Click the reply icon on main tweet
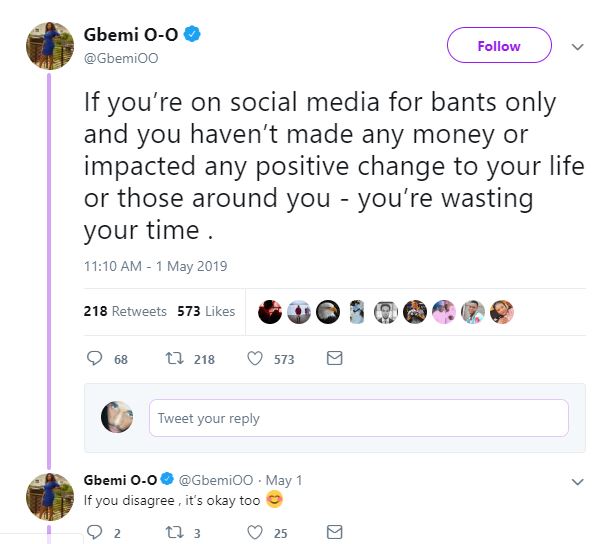Screen dimensions: 606x544 (96, 358)
